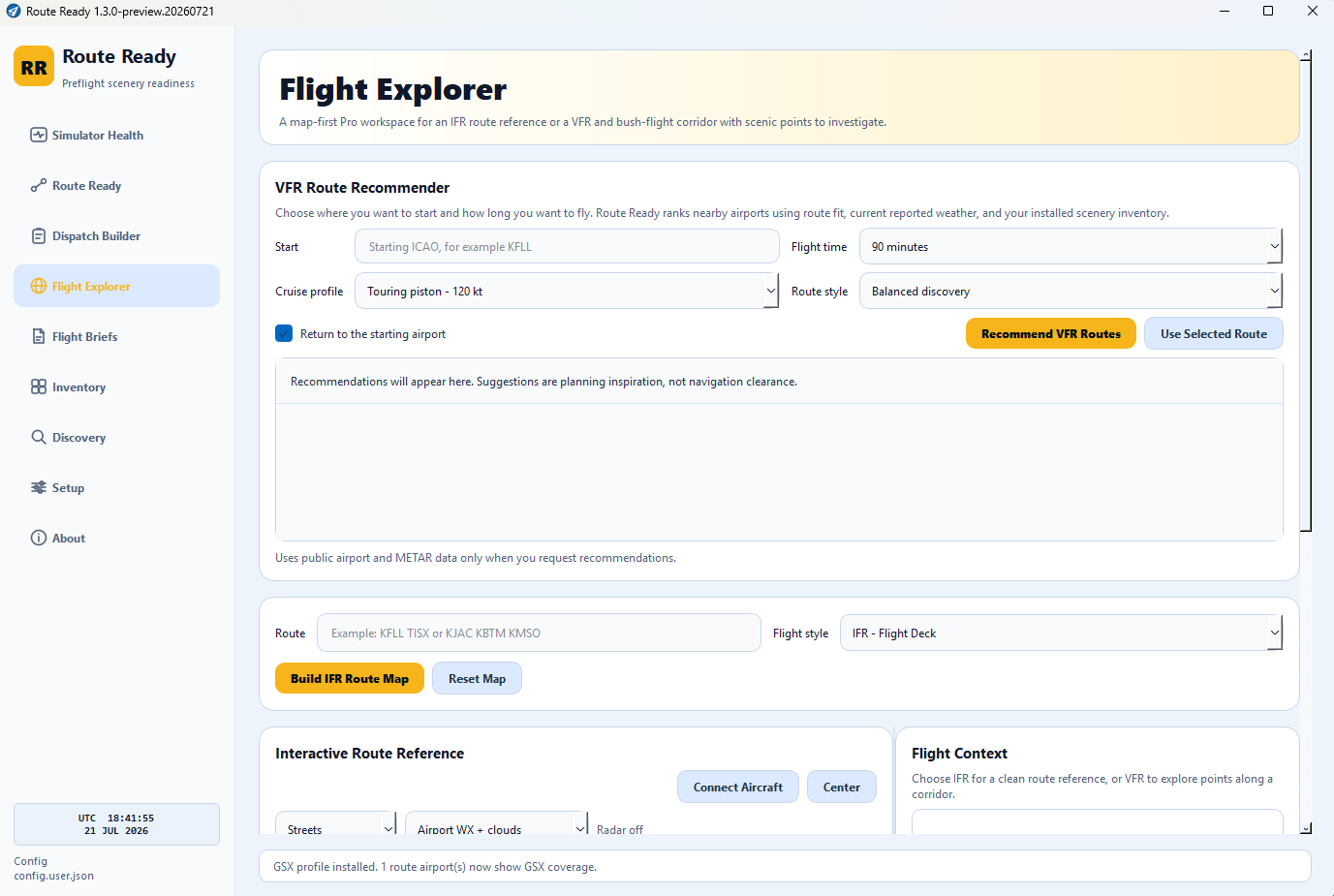This screenshot has height=896, width=1334.
Task: Toggle Return to the starting airport checkbox
Action: (x=284, y=333)
